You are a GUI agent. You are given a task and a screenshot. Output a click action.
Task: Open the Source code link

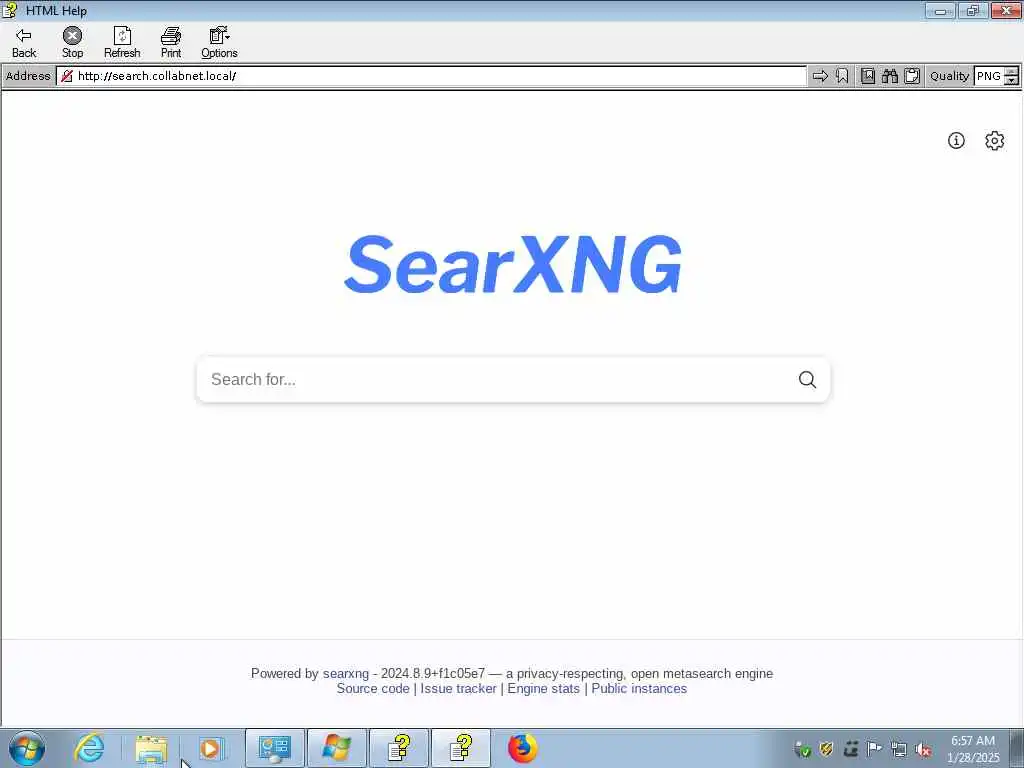373,688
